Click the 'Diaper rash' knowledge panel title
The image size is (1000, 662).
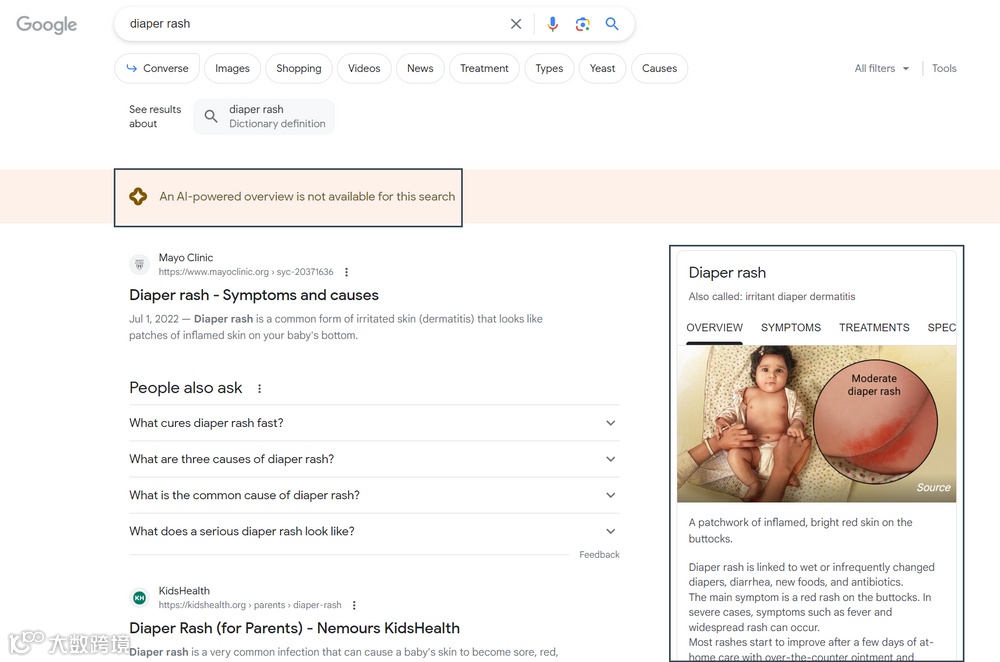click(x=727, y=273)
